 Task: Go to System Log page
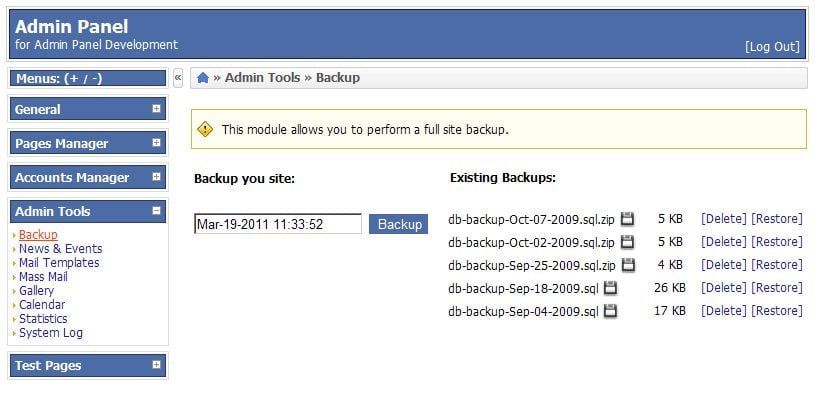51,333
